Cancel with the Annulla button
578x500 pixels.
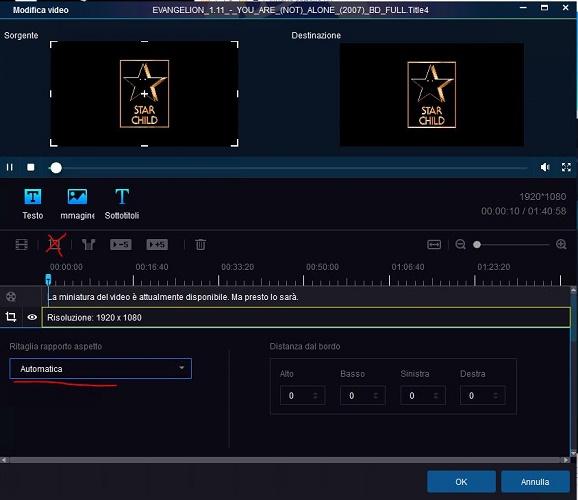click(x=535, y=482)
